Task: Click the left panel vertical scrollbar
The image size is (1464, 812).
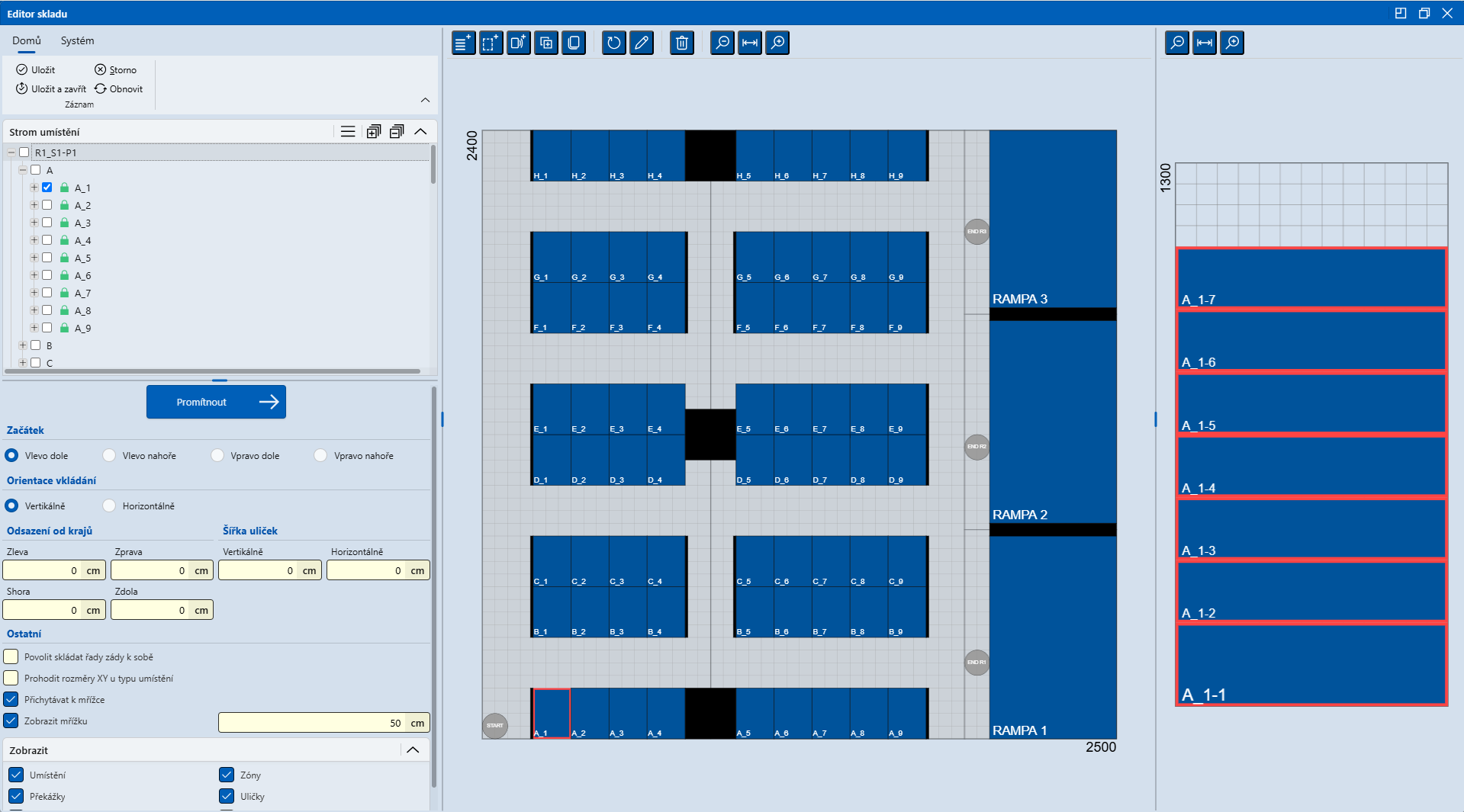Action: pos(434,587)
